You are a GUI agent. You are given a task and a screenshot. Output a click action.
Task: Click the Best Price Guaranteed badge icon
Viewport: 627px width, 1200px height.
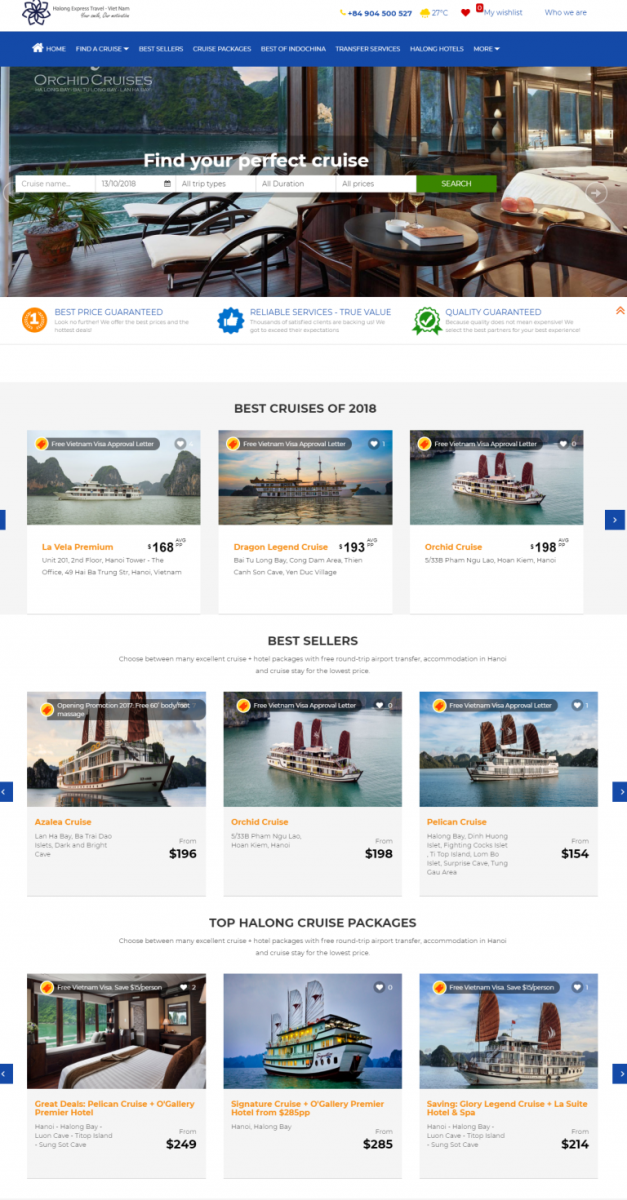click(x=35, y=320)
